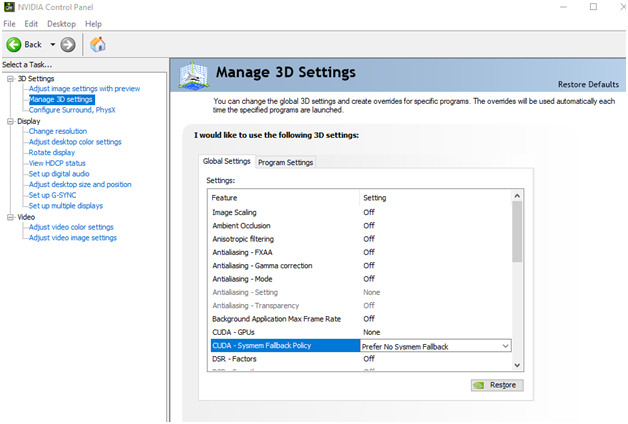Select Change resolution in task tree
Viewport: 628px width, 424px height.
[57, 131]
